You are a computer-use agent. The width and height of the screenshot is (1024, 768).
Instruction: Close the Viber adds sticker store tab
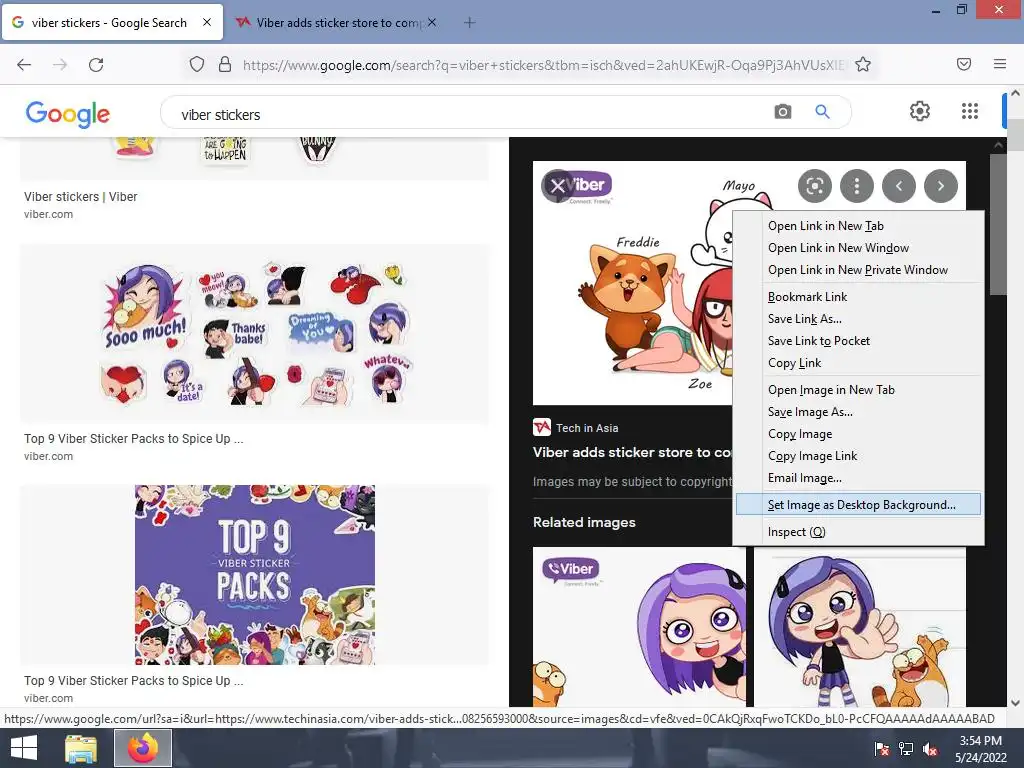click(432, 22)
